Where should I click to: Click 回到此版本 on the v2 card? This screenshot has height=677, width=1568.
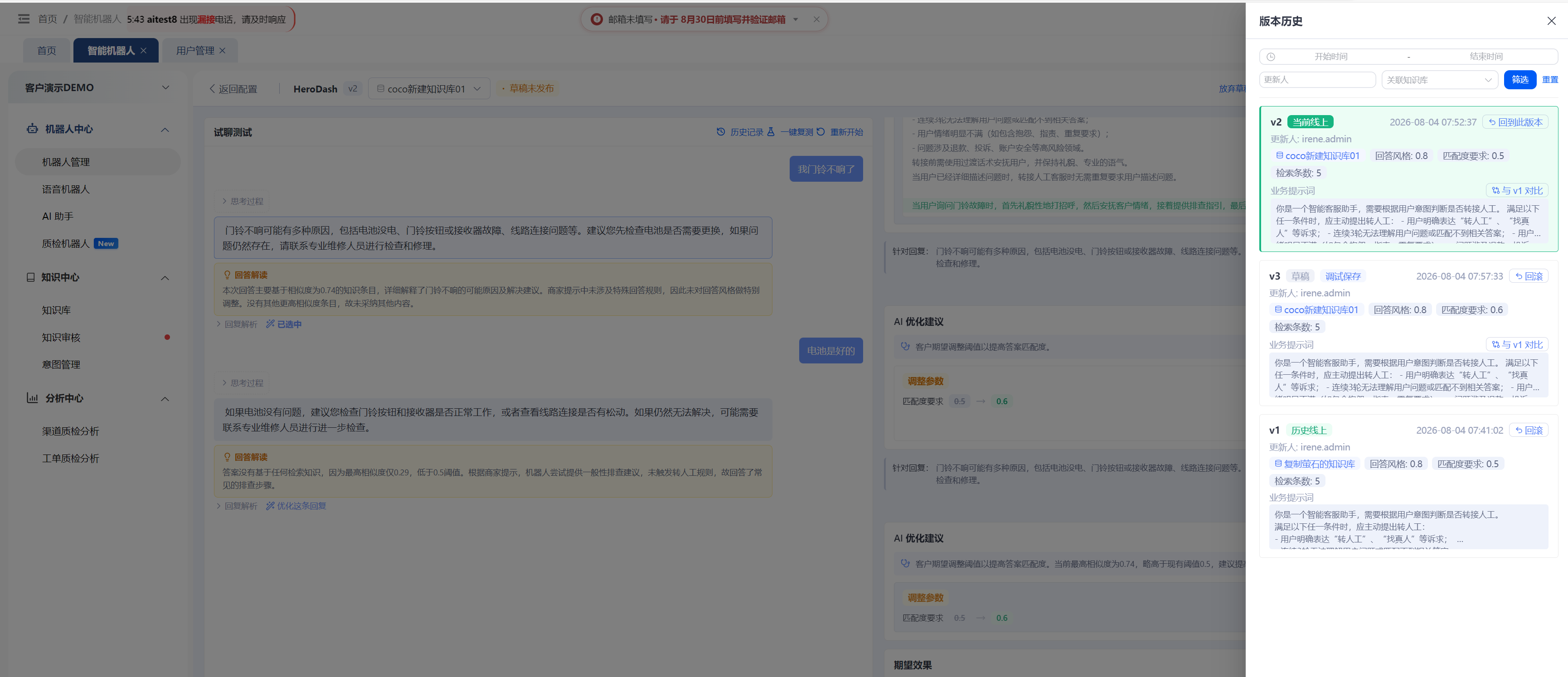click(1515, 122)
